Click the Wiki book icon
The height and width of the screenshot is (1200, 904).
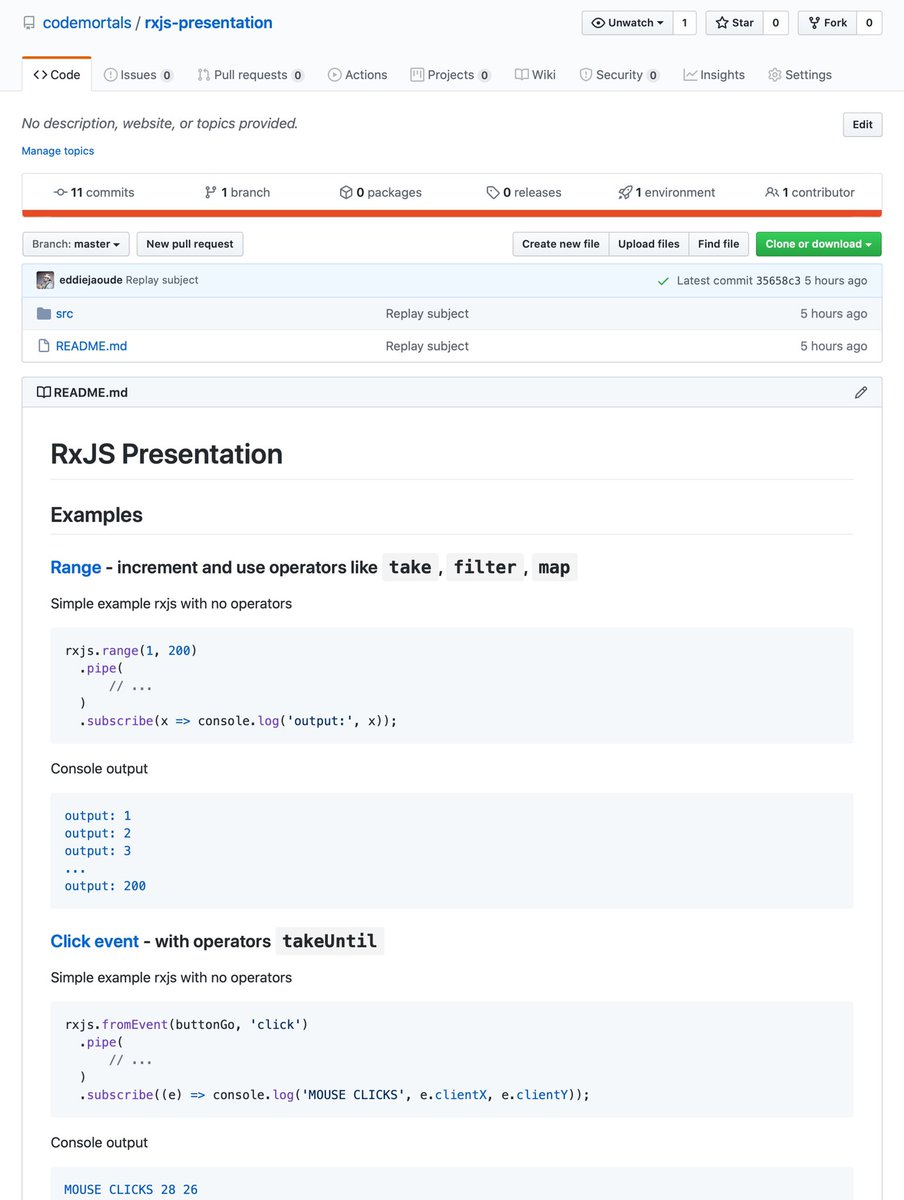coord(521,75)
